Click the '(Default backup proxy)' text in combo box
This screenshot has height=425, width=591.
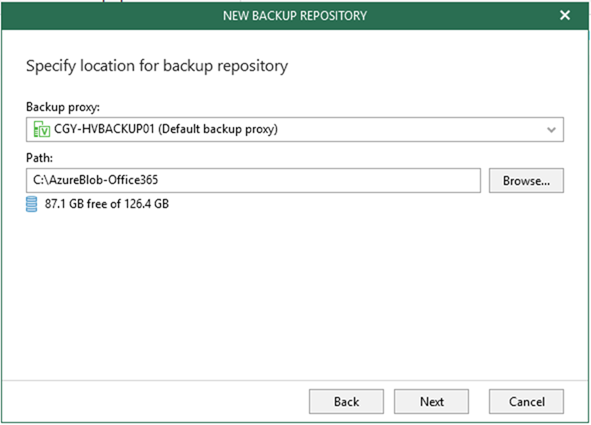[x=218, y=129]
